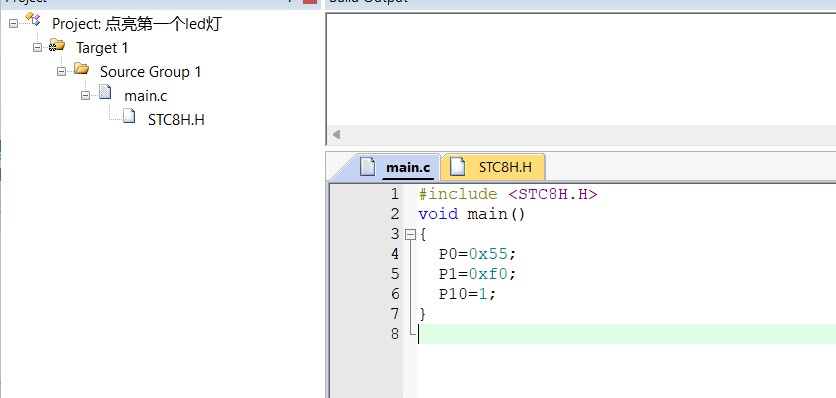Click the file icon on STC8H.H tab
This screenshot has height=398, width=836.
pos(457,166)
